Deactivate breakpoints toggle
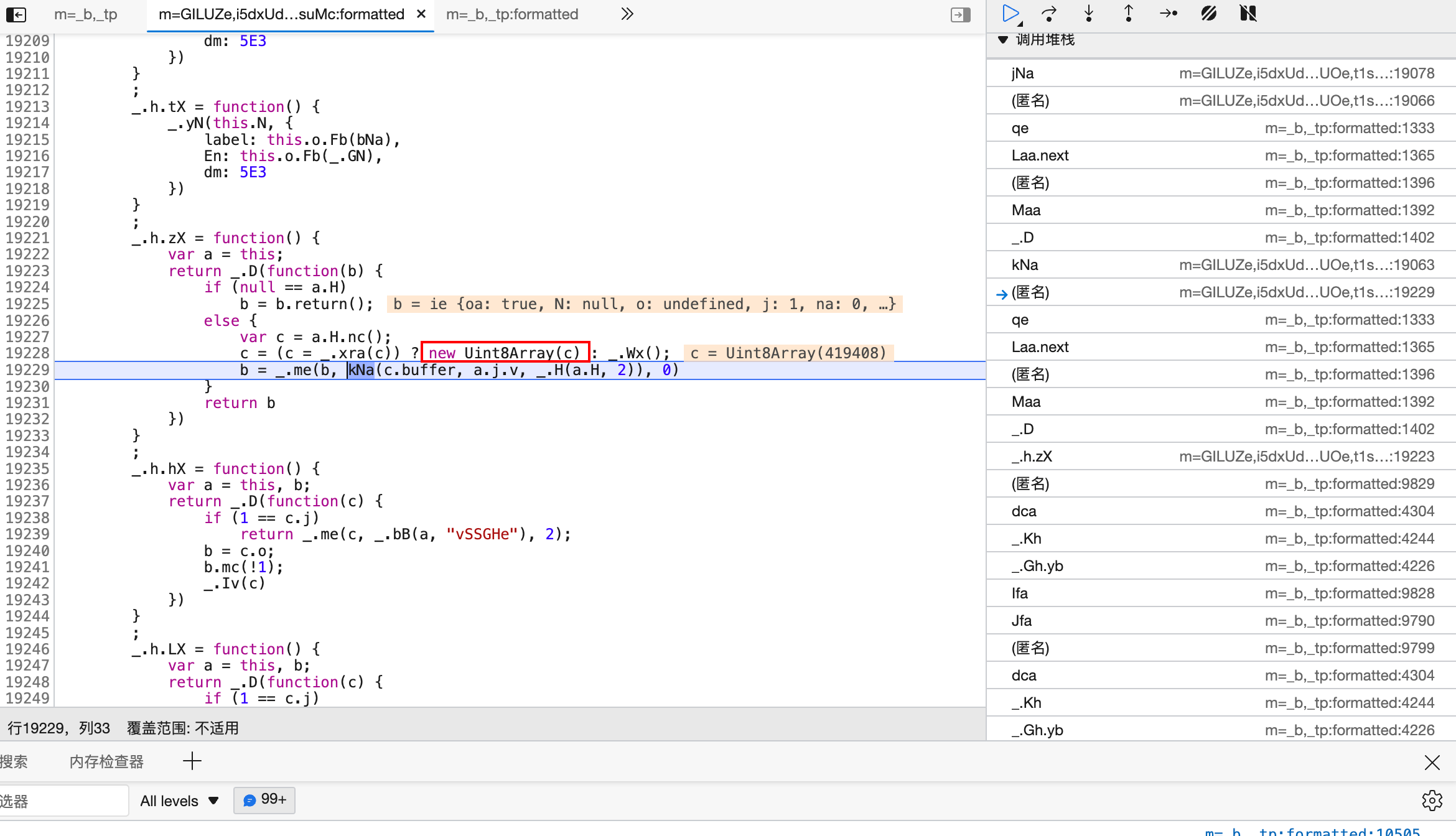1456x836 pixels. click(1208, 14)
